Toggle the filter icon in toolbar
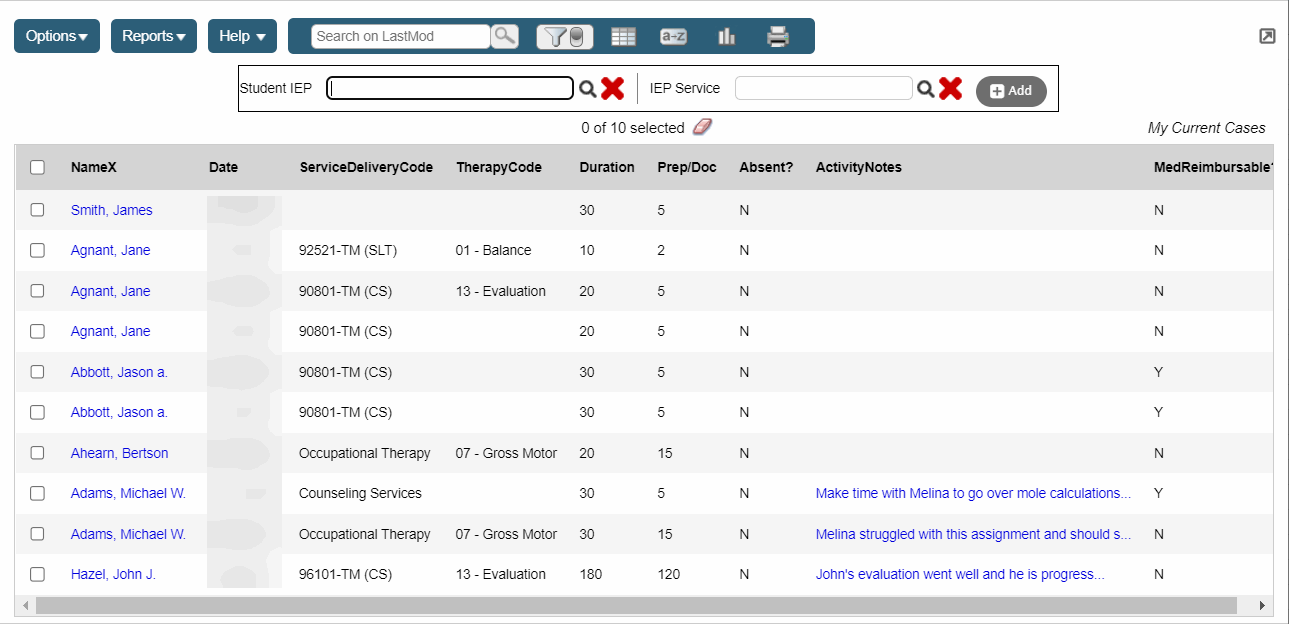1289x624 pixels. coord(565,37)
